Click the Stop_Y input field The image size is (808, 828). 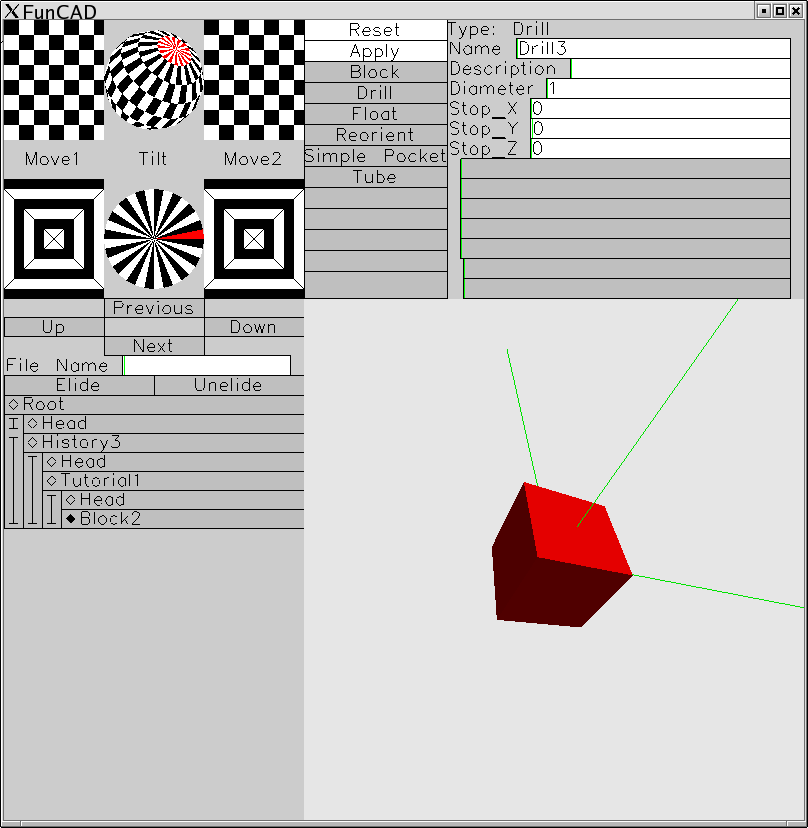click(661, 129)
